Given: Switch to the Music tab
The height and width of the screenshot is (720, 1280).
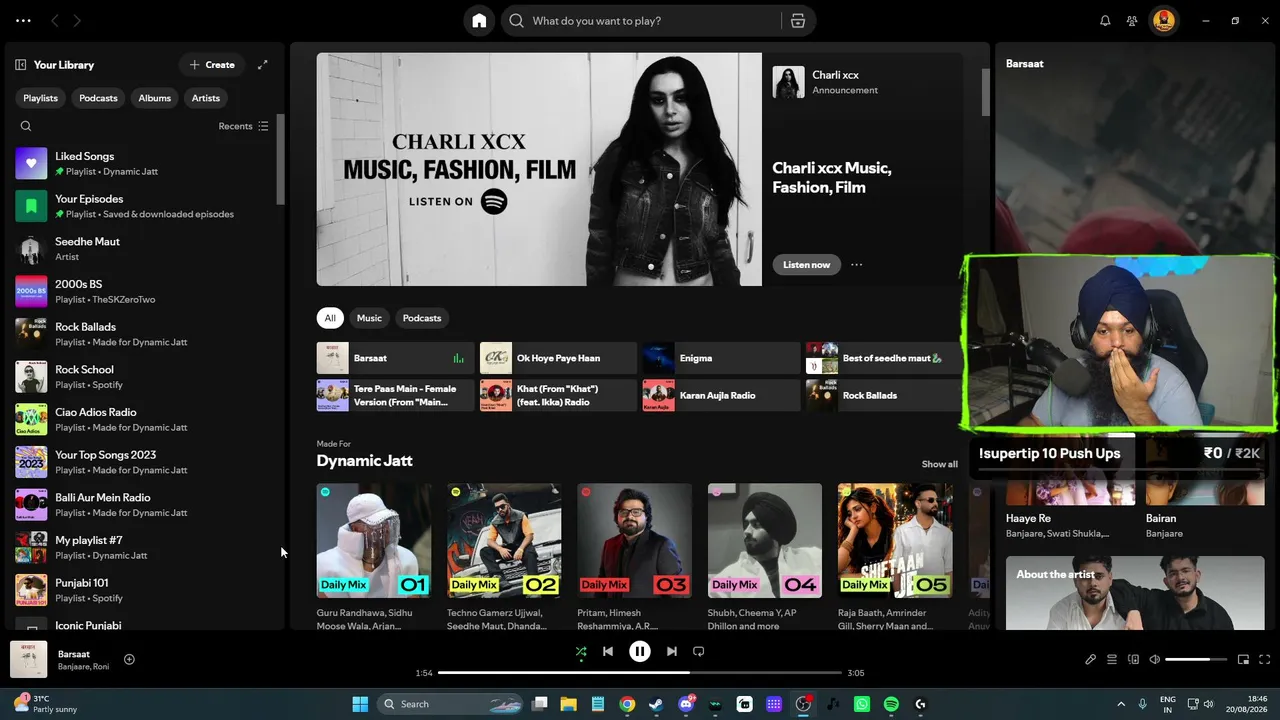Looking at the screenshot, I should pos(369,318).
